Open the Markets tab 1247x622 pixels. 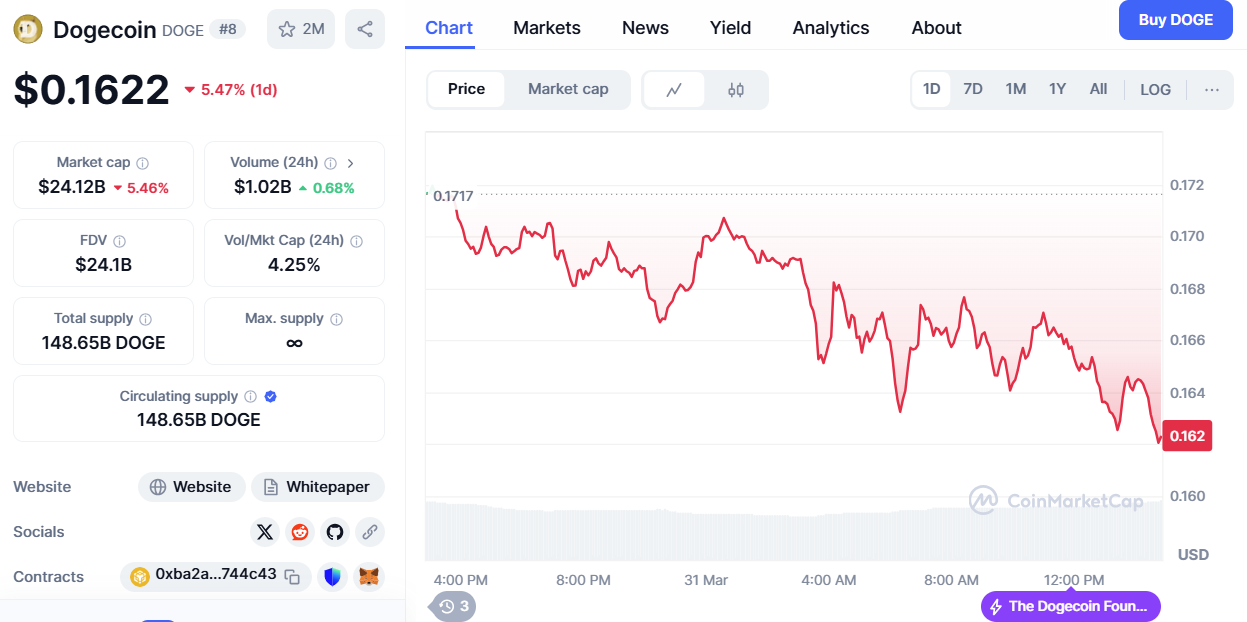point(547,28)
